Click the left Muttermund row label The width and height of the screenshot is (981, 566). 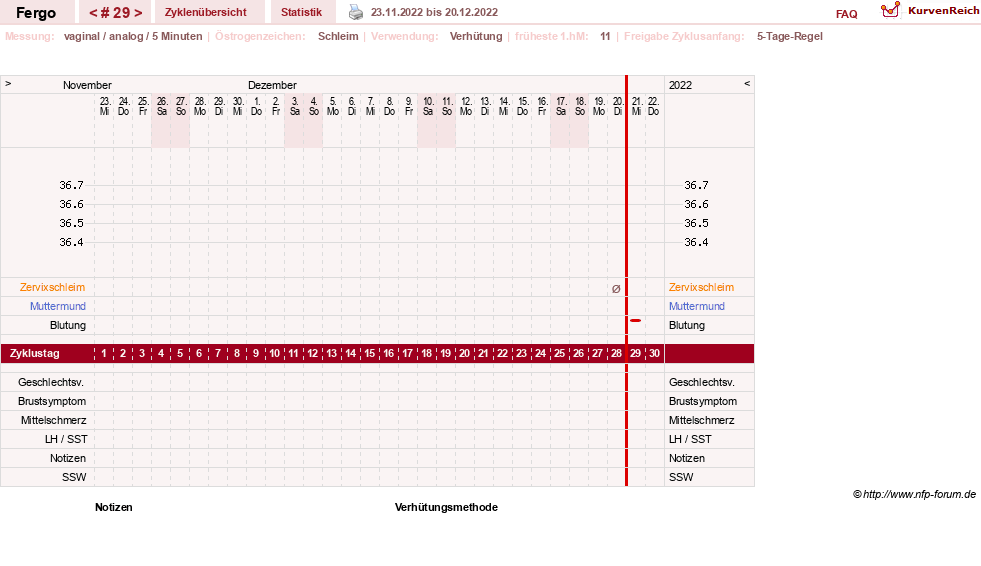pos(58,306)
